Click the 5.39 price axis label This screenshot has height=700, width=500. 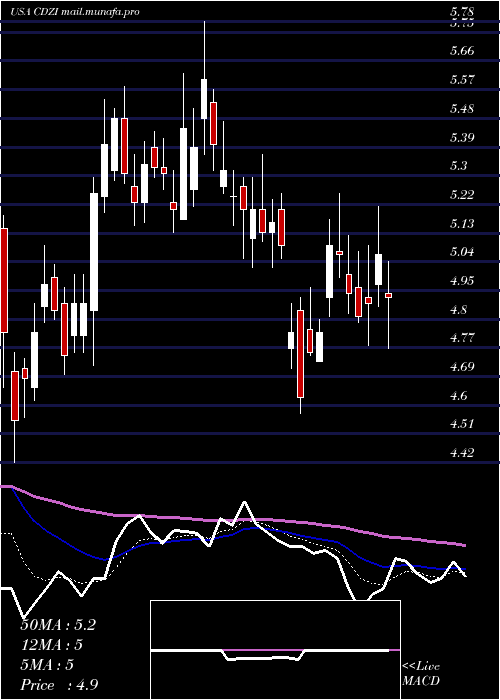click(462, 138)
